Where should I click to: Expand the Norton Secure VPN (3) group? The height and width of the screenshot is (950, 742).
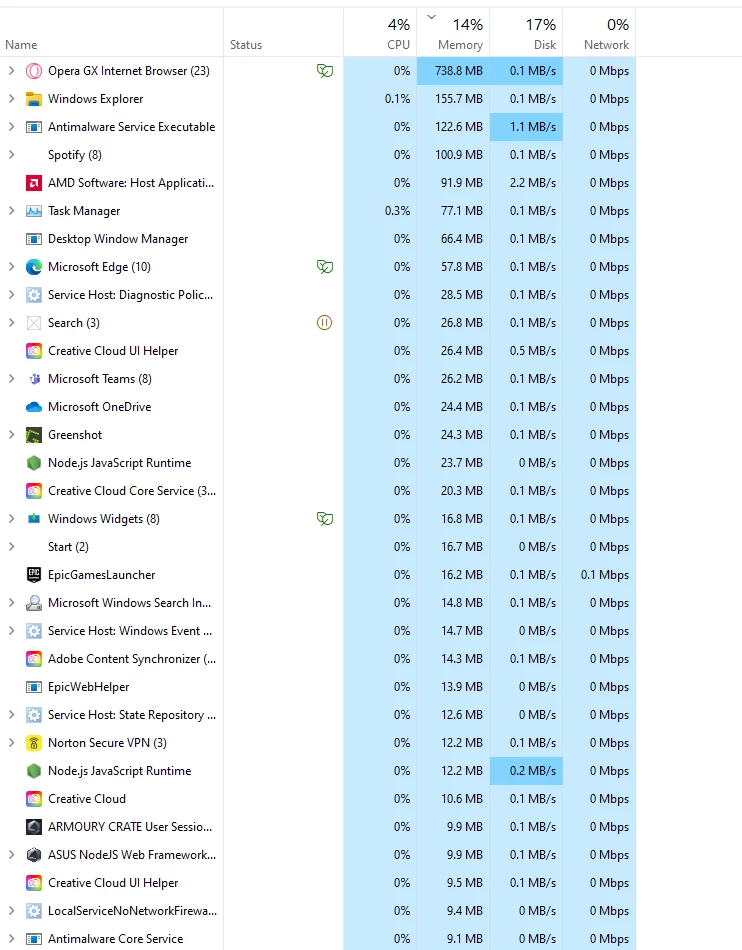11,743
